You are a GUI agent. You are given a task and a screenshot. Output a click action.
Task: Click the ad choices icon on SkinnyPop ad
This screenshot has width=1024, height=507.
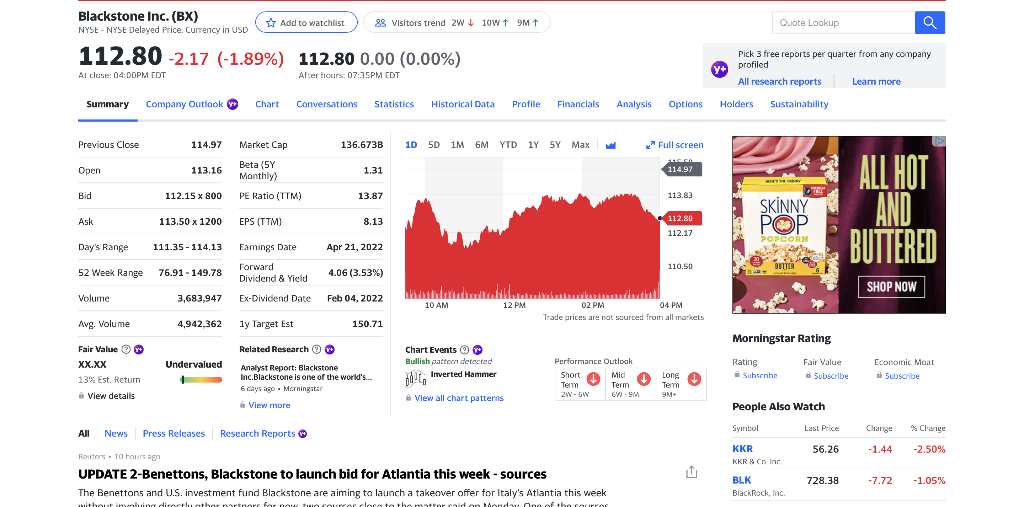point(939,140)
